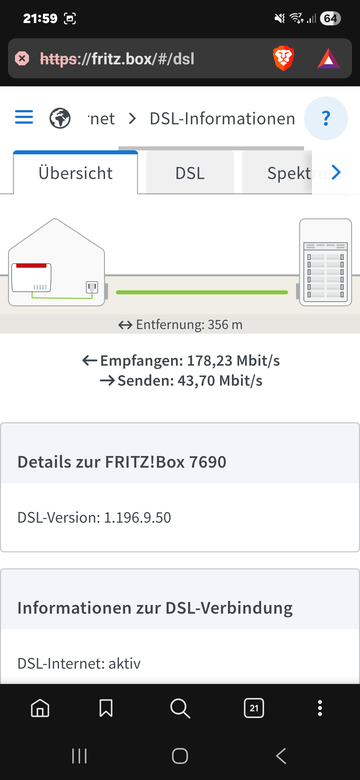The width and height of the screenshot is (360, 780).
Task: Open the tab switcher showing 21 tabs
Action: [x=254, y=708]
